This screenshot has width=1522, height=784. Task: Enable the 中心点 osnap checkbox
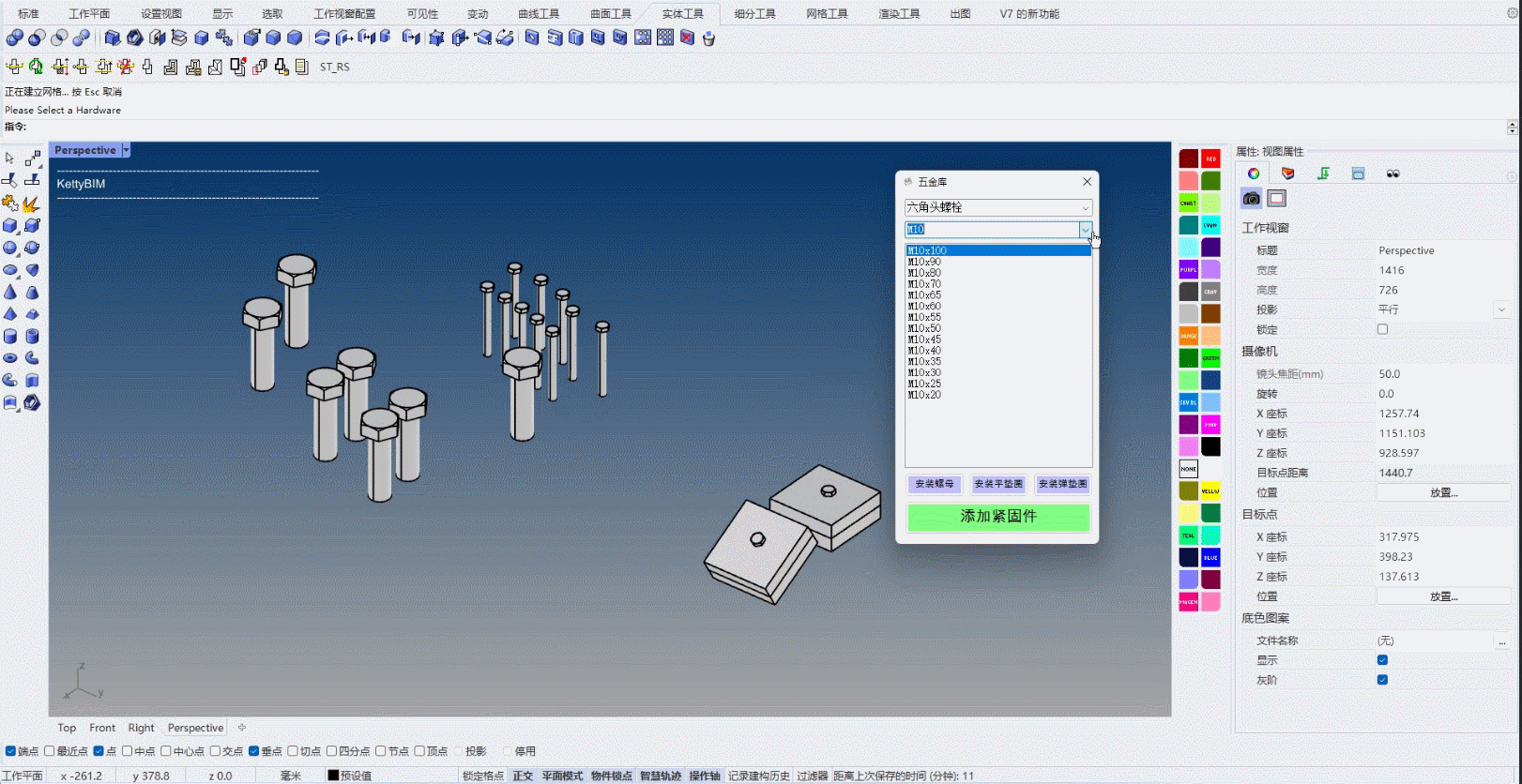pyautogui.click(x=166, y=751)
